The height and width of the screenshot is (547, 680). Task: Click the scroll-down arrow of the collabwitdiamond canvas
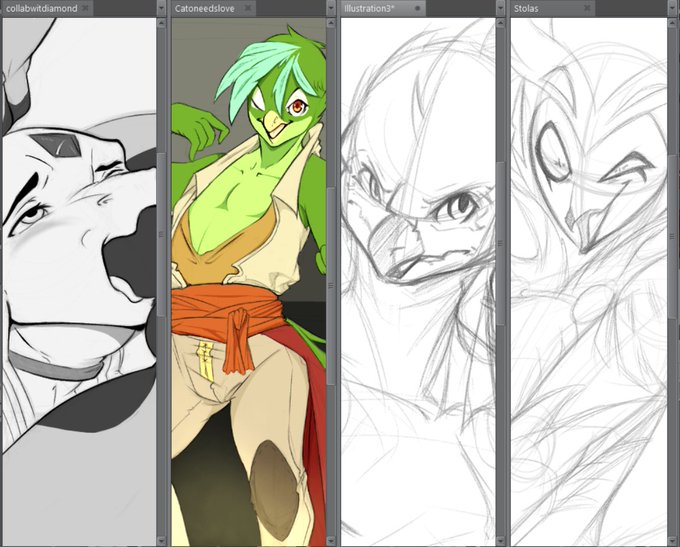tap(161, 541)
